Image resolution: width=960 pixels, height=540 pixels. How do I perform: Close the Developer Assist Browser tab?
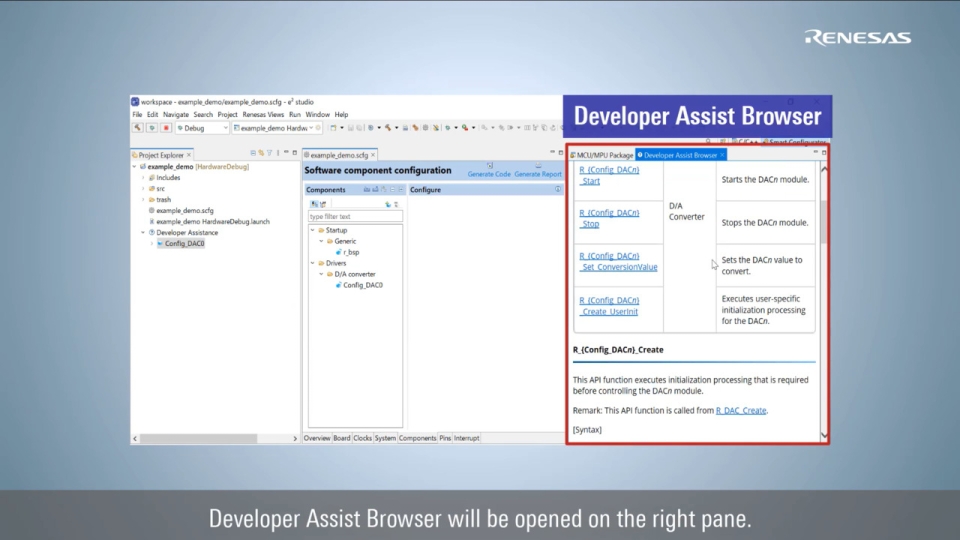coord(722,156)
